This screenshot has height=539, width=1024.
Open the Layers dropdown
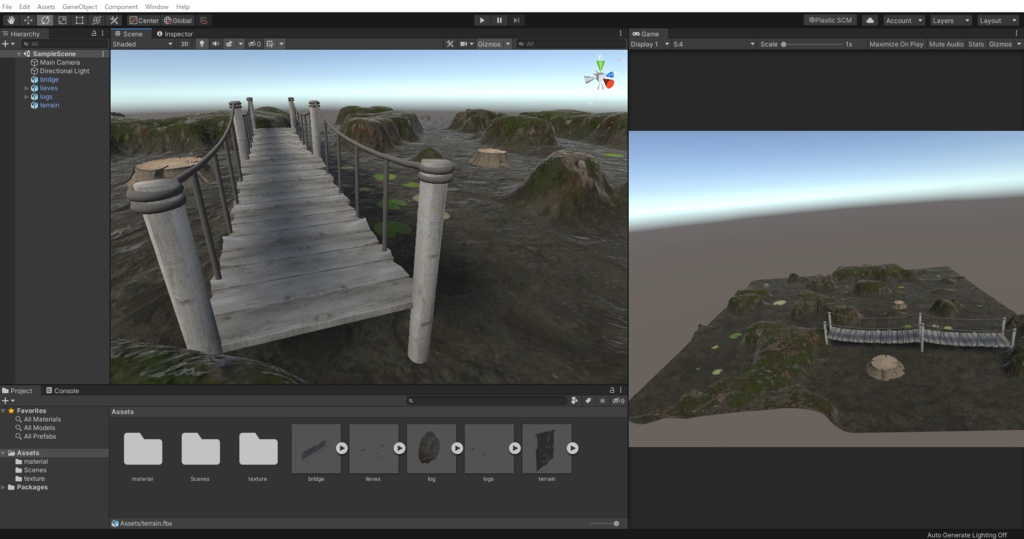[950, 20]
